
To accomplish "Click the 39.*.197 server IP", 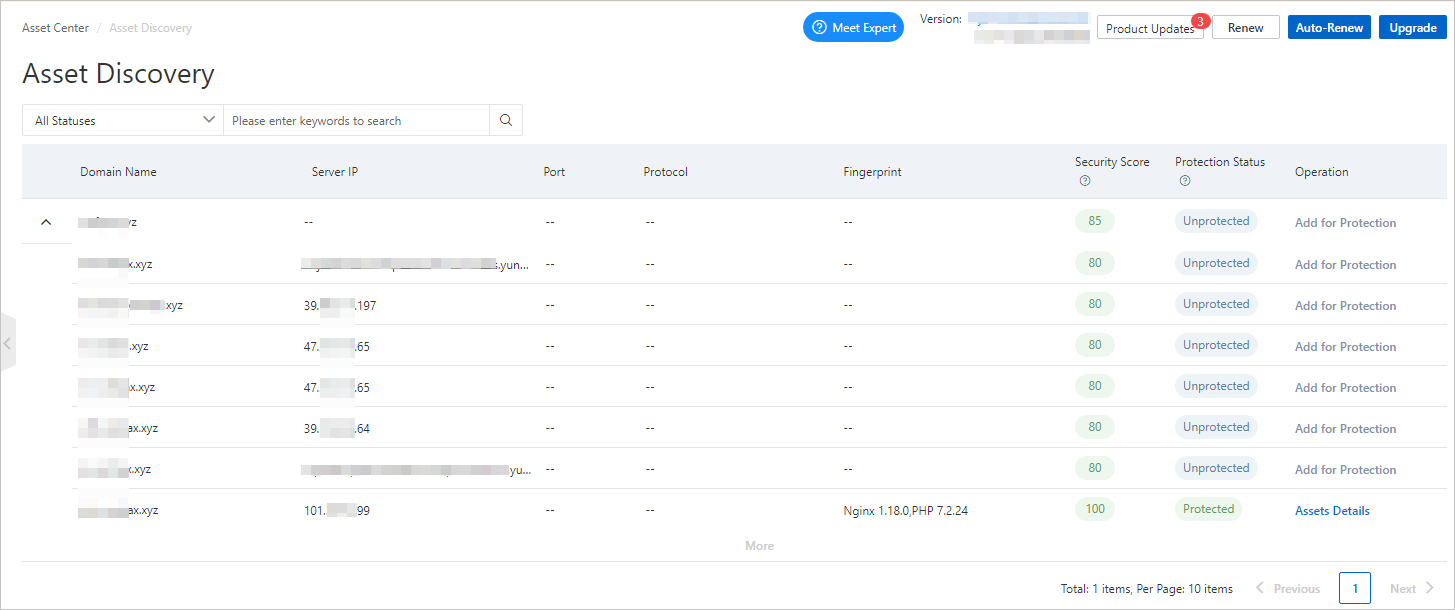I will (x=340, y=305).
